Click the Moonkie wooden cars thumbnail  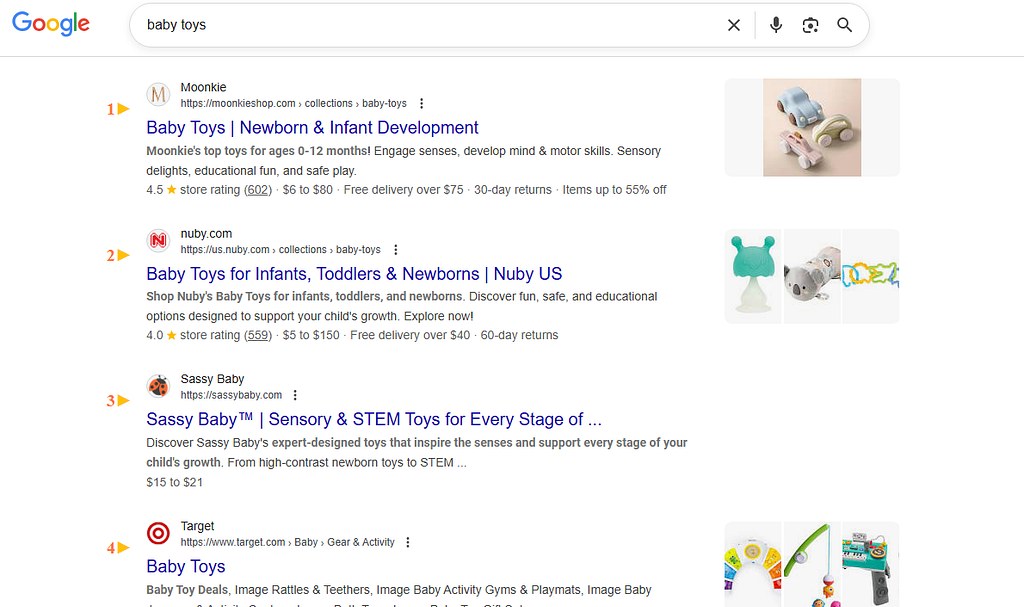(812, 127)
